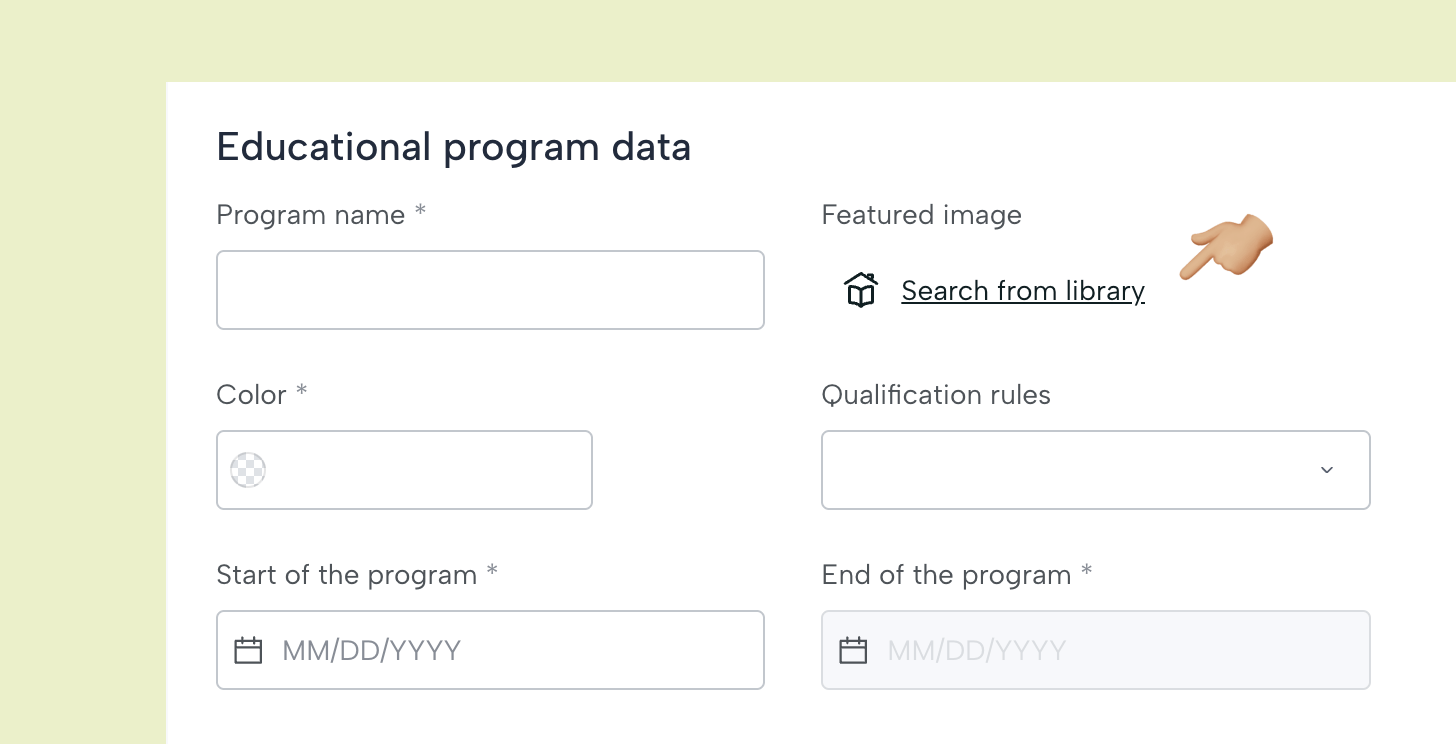Click the Program name label
Image resolution: width=1456 pixels, height=744 pixels.
point(311,215)
